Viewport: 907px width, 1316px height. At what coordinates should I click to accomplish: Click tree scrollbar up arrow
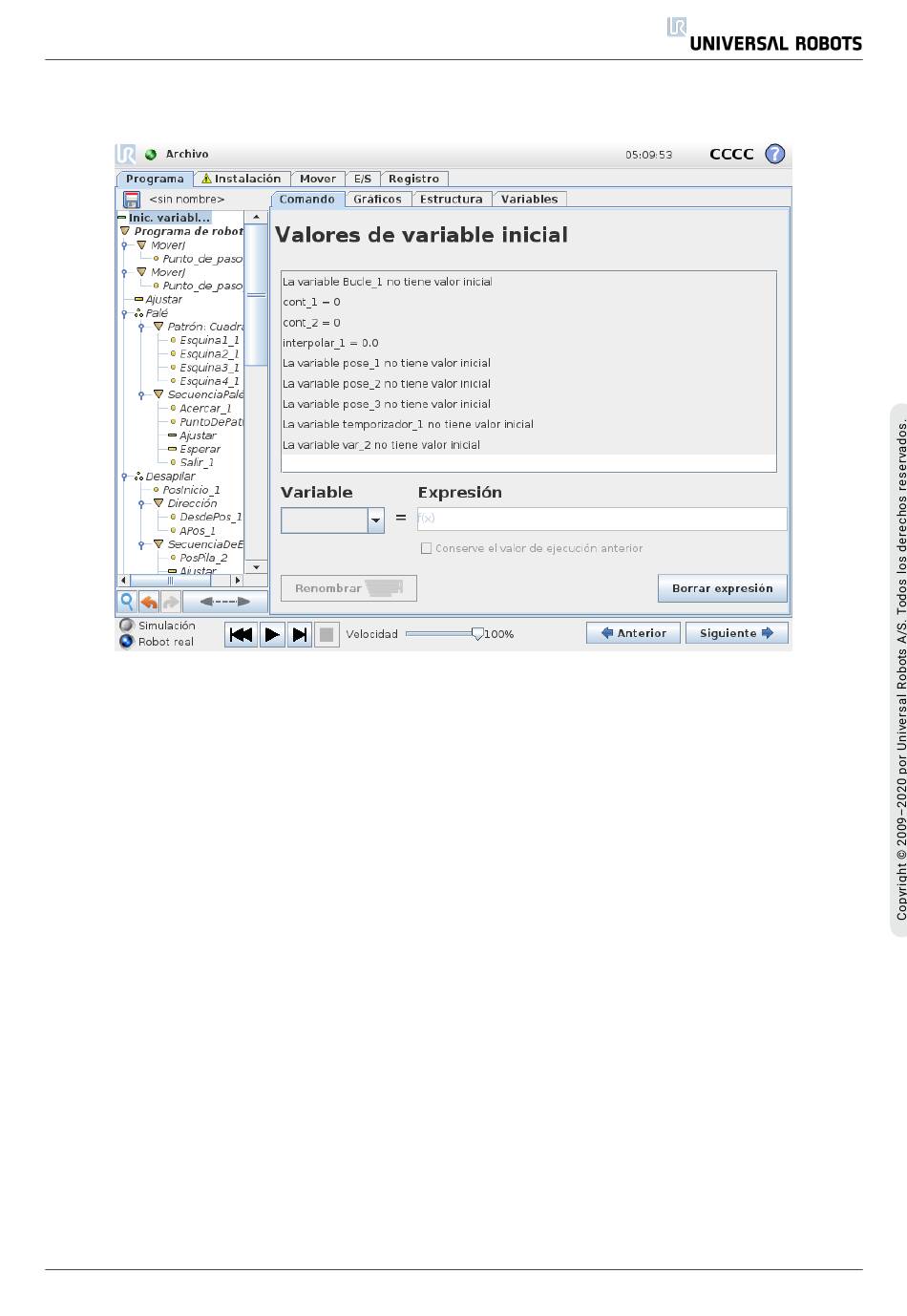point(256,218)
